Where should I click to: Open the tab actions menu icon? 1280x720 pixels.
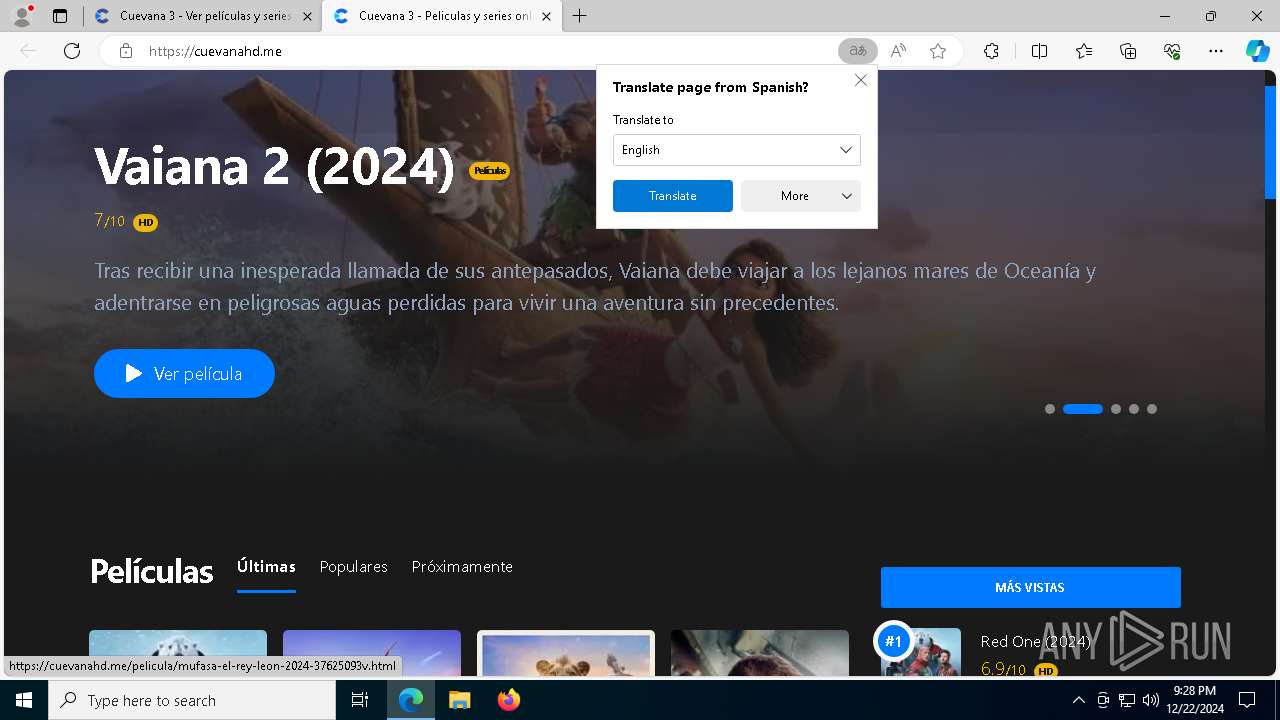pos(60,16)
